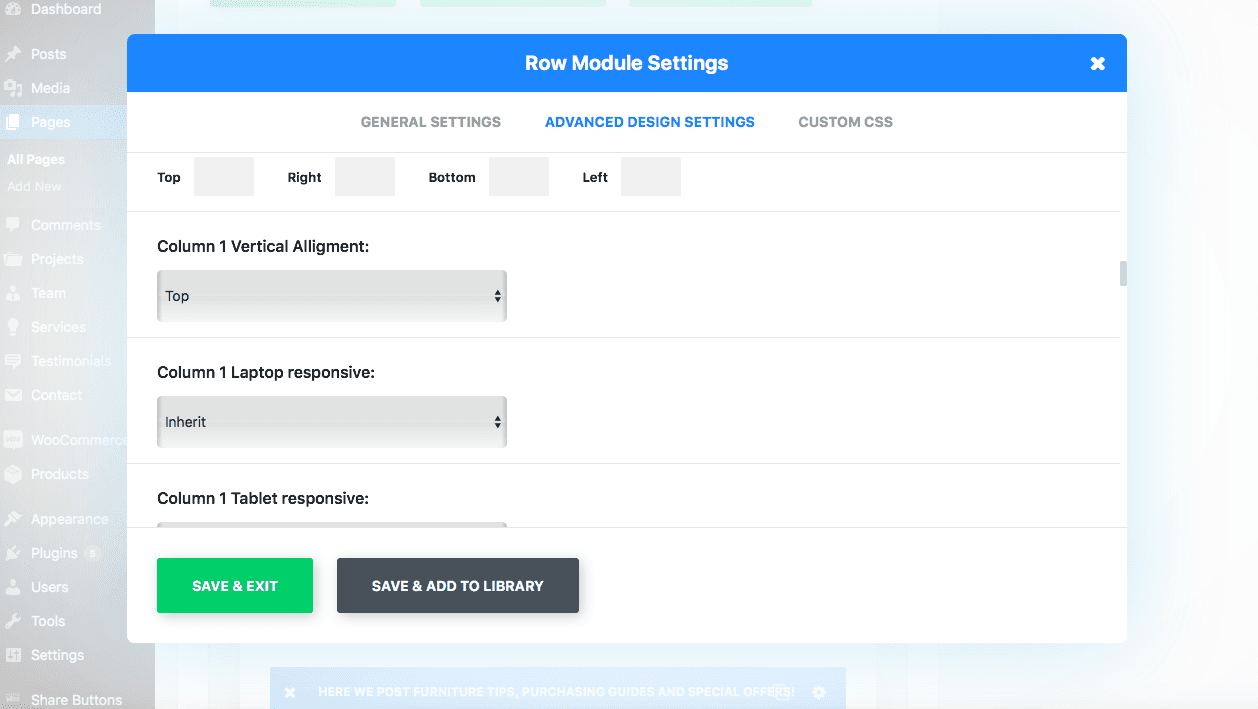Image resolution: width=1258 pixels, height=709 pixels.
Task: Switch to the General Settings tab
Action: [430, 122]
